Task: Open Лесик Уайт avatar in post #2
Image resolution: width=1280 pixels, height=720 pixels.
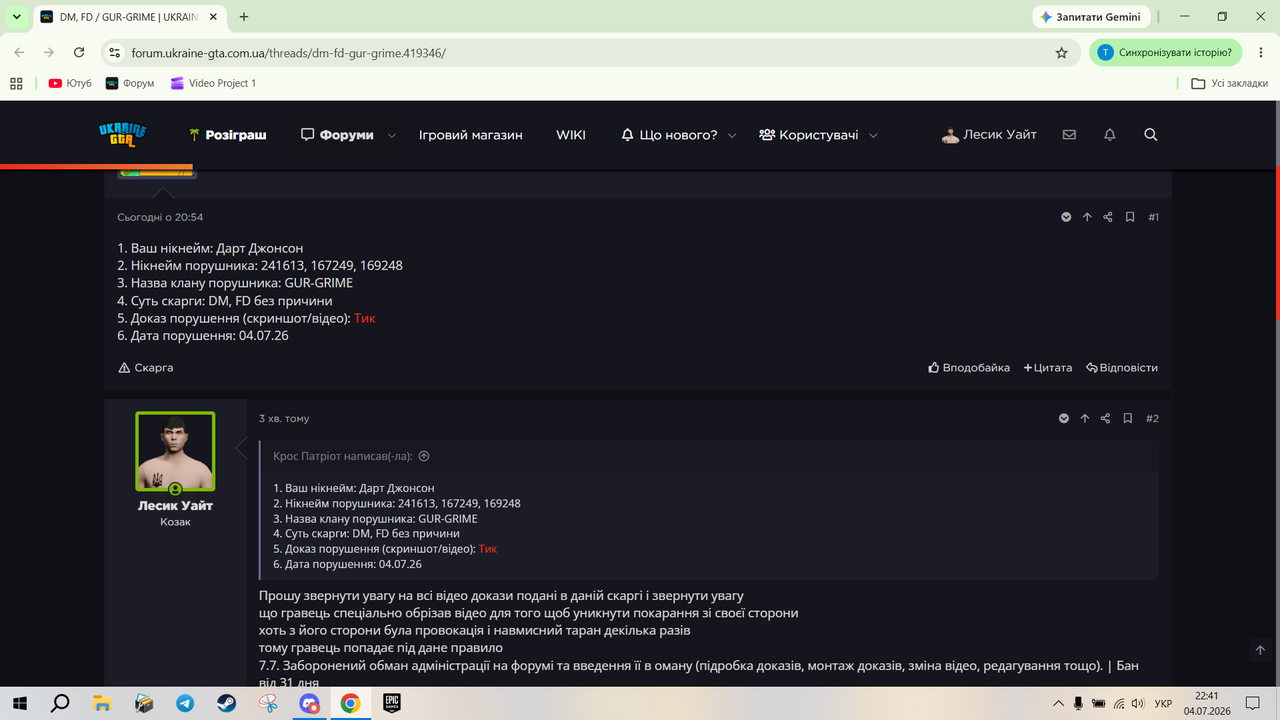Action: (175, 452)
